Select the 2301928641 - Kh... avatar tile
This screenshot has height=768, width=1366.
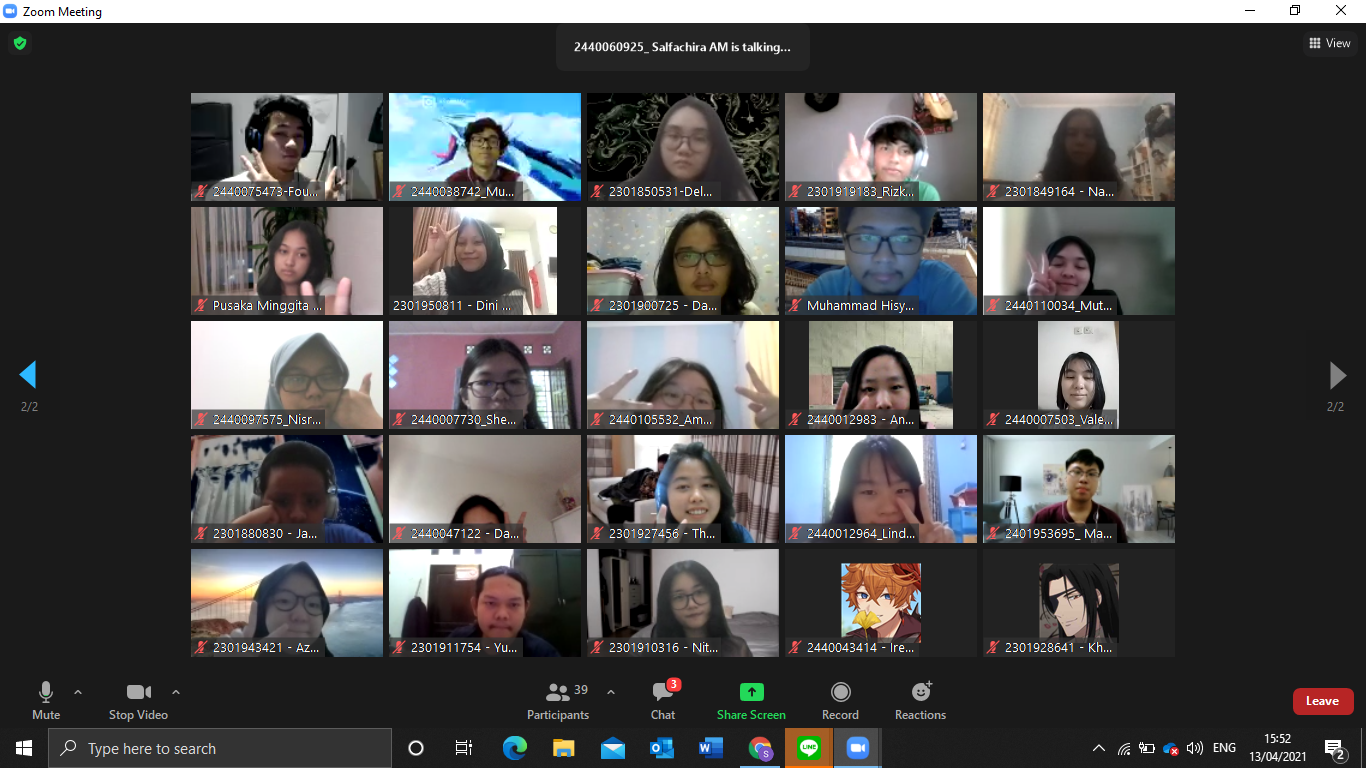coord(1079,603)
